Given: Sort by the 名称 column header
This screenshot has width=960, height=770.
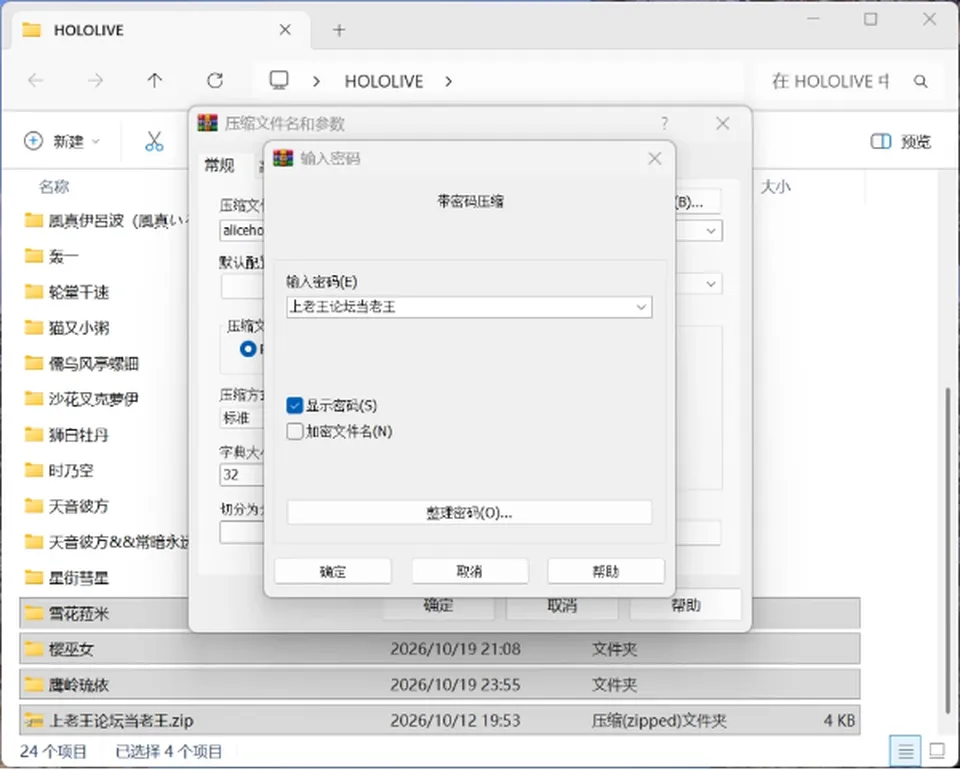Looking at the screenshot, I should coord(54,187).
